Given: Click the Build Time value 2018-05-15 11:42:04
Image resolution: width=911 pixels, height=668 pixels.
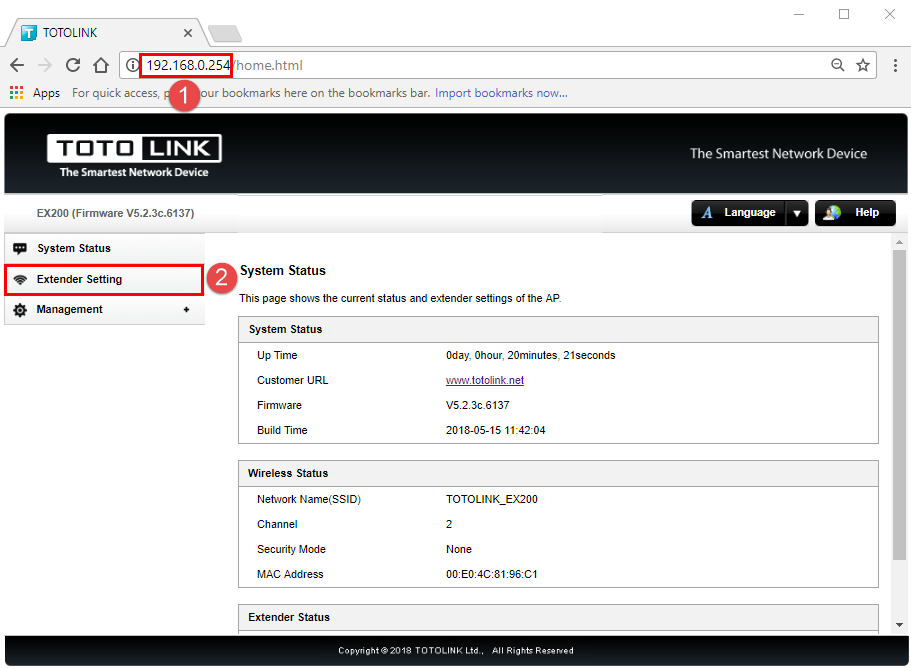Looking at the screenshot, I should coord(496,430).
